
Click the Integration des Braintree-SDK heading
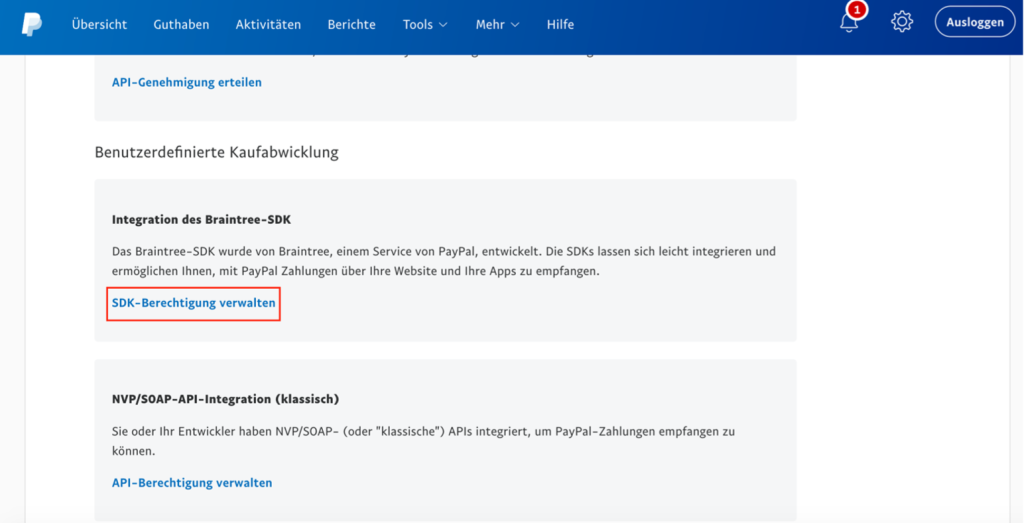click(x=201, y=220)
